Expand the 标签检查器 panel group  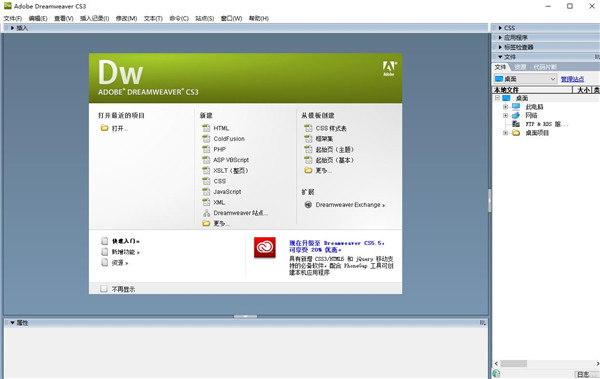(x=500, y=47)
